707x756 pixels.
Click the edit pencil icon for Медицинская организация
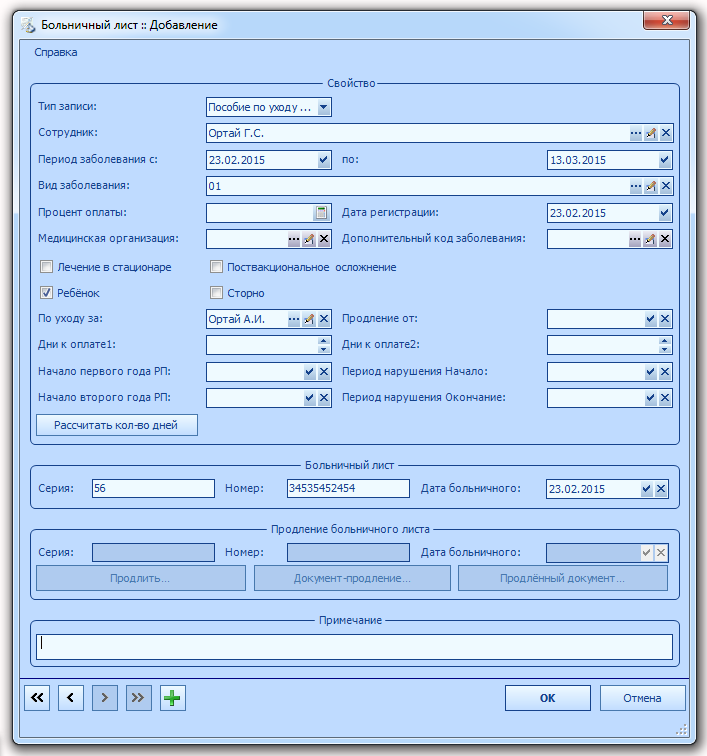point(309,239)
